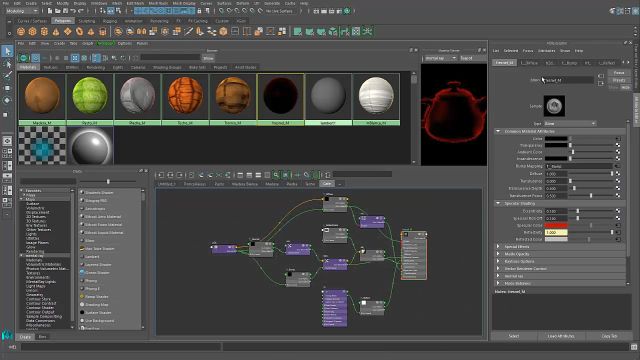Click the Save Scene icon in the status line

(x=64, y=11)
